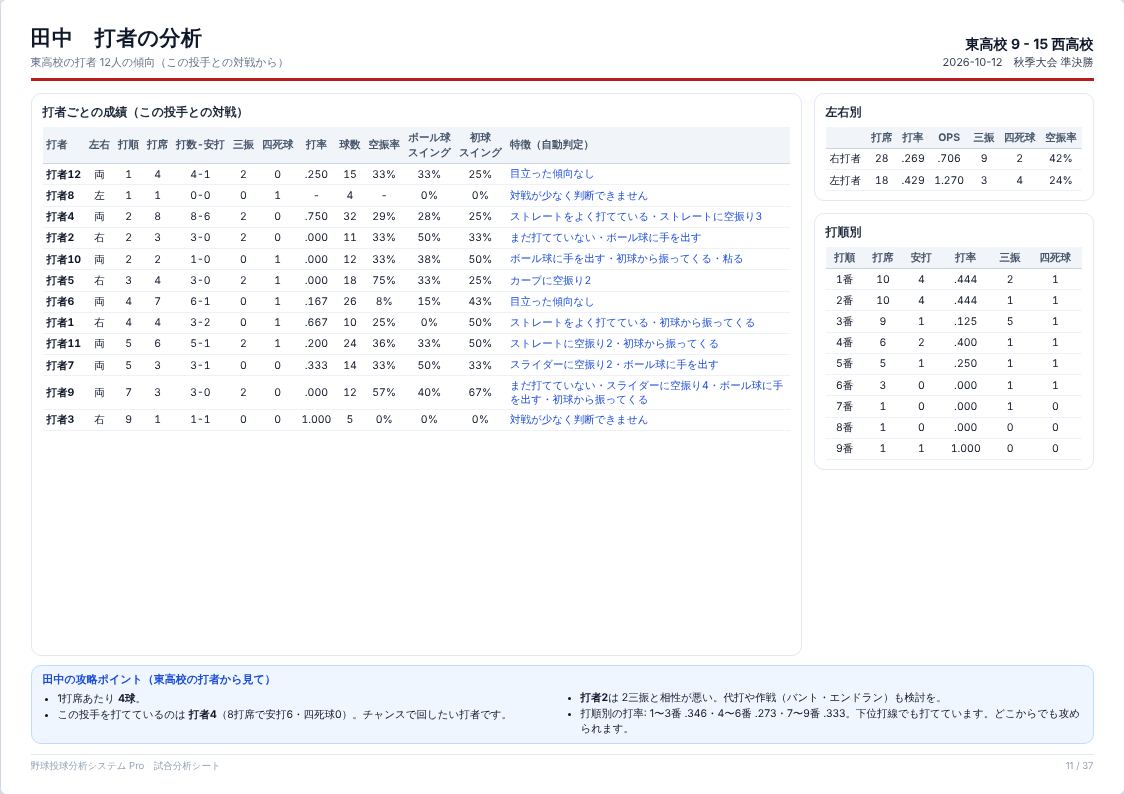Viewport: 1124px width, 794px height.
Task: Select the 打者12 row name
Action: 64,174
